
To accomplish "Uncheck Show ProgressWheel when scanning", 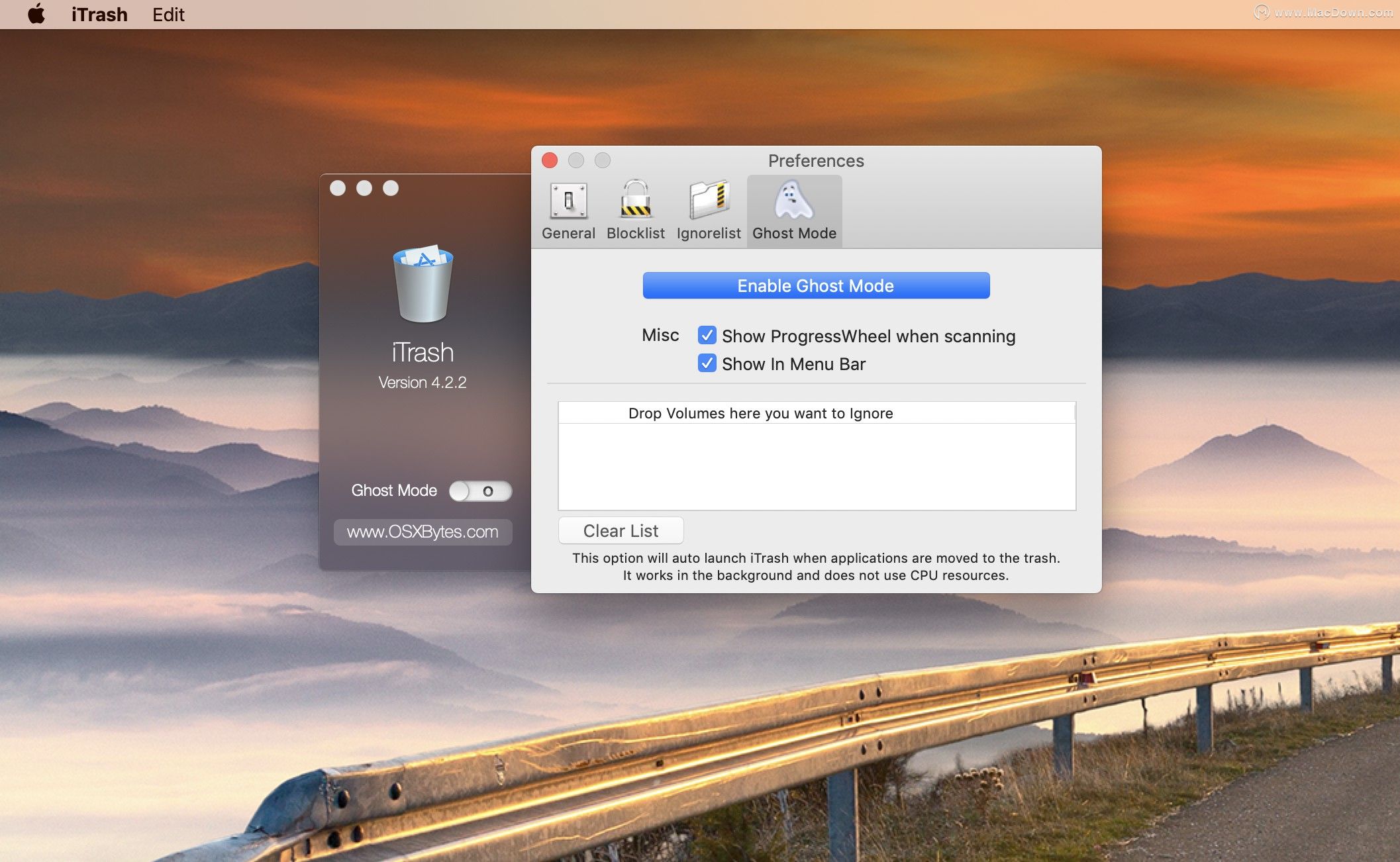I will pyautogui.click(x=707, y=336).
